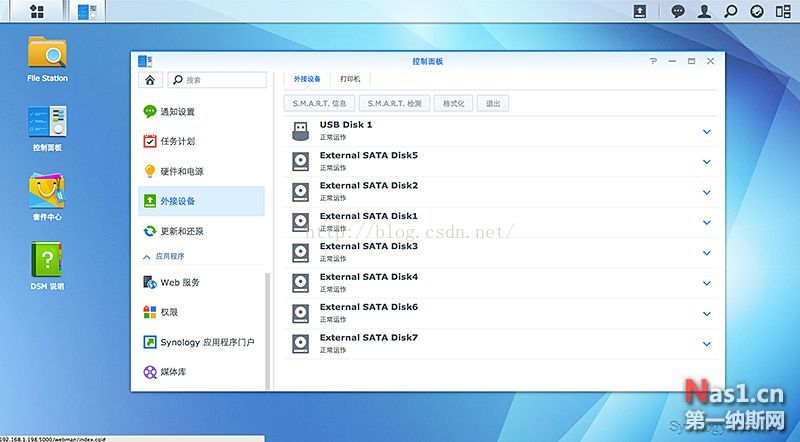This screenshot has height=442, width=800.
Task: Open 任务计划 in the sidebar
Action: pos(177,141)
